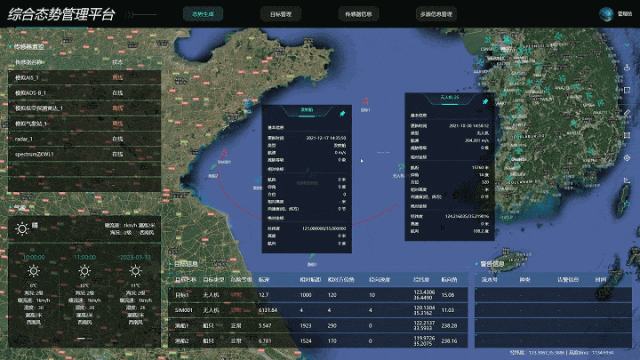Click the axis chart icon on right toolbar
This screenshot has height=360, width=640.
point(627,180)
